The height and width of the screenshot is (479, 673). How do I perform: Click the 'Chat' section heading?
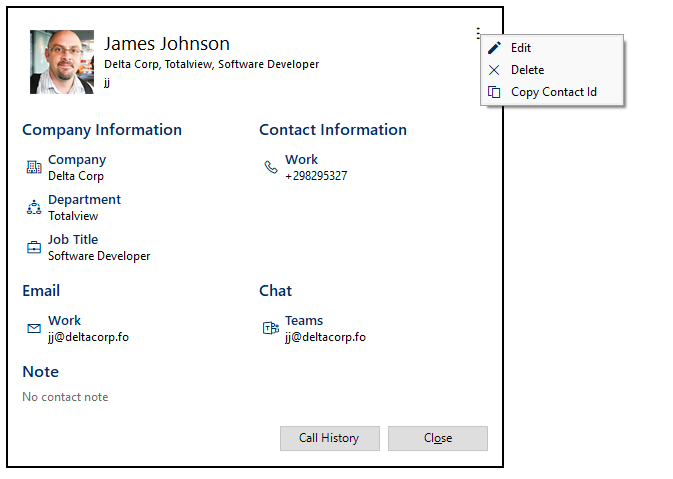(276, 291)
